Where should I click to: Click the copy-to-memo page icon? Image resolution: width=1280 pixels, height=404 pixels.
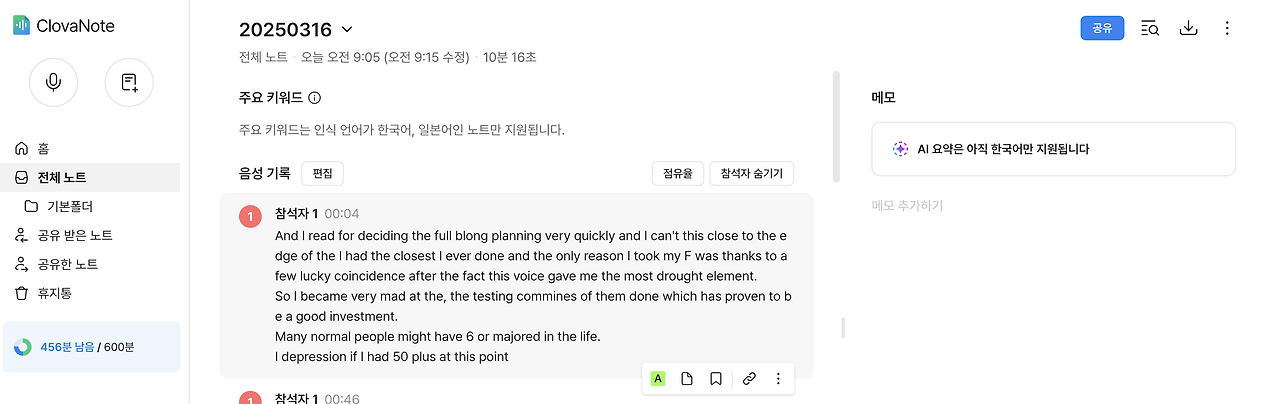(x=687, y=379)
